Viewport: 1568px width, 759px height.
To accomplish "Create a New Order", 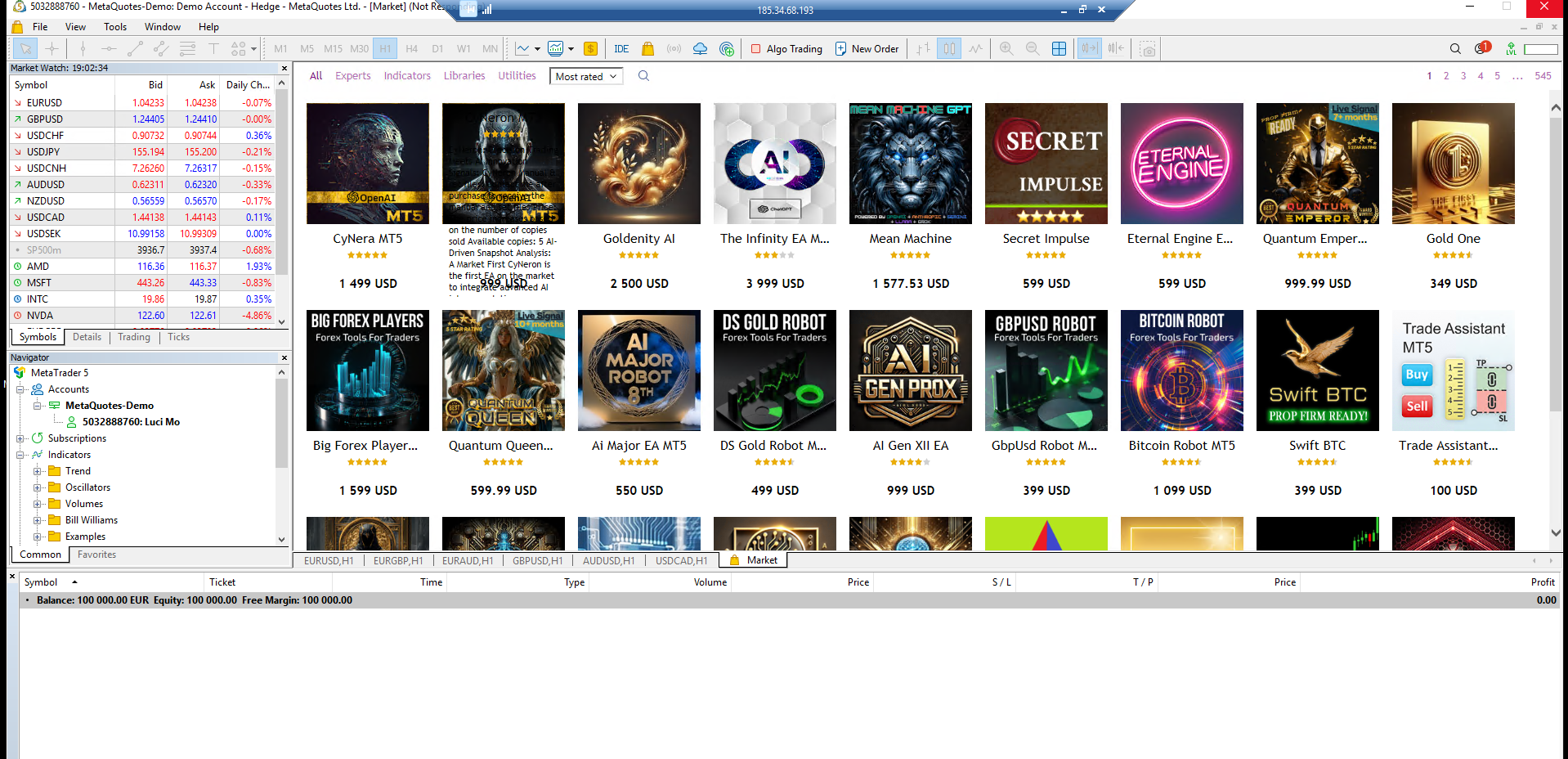I will point(867,49).
